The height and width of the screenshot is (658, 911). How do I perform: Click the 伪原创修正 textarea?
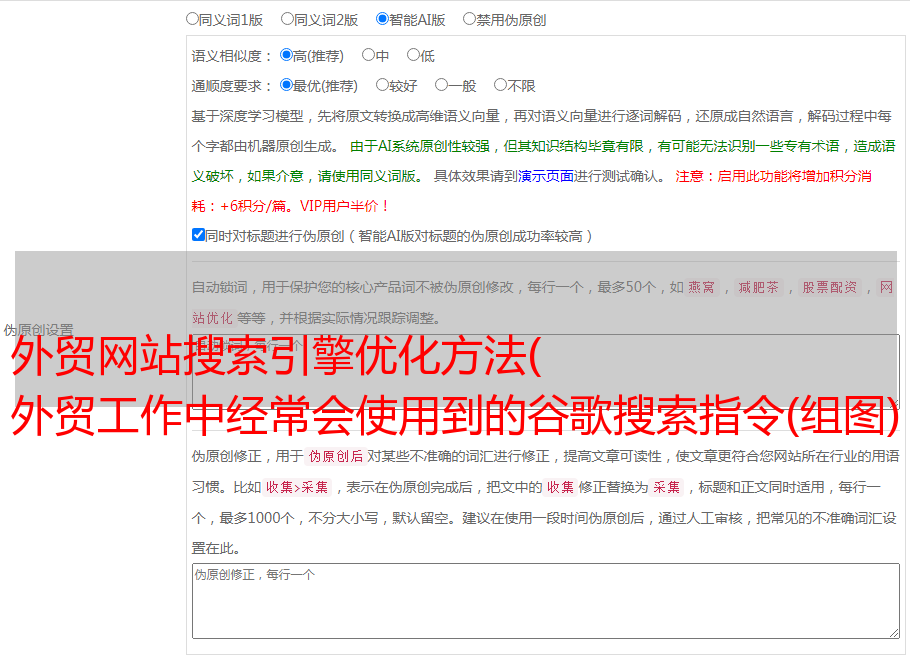point(546,601)
